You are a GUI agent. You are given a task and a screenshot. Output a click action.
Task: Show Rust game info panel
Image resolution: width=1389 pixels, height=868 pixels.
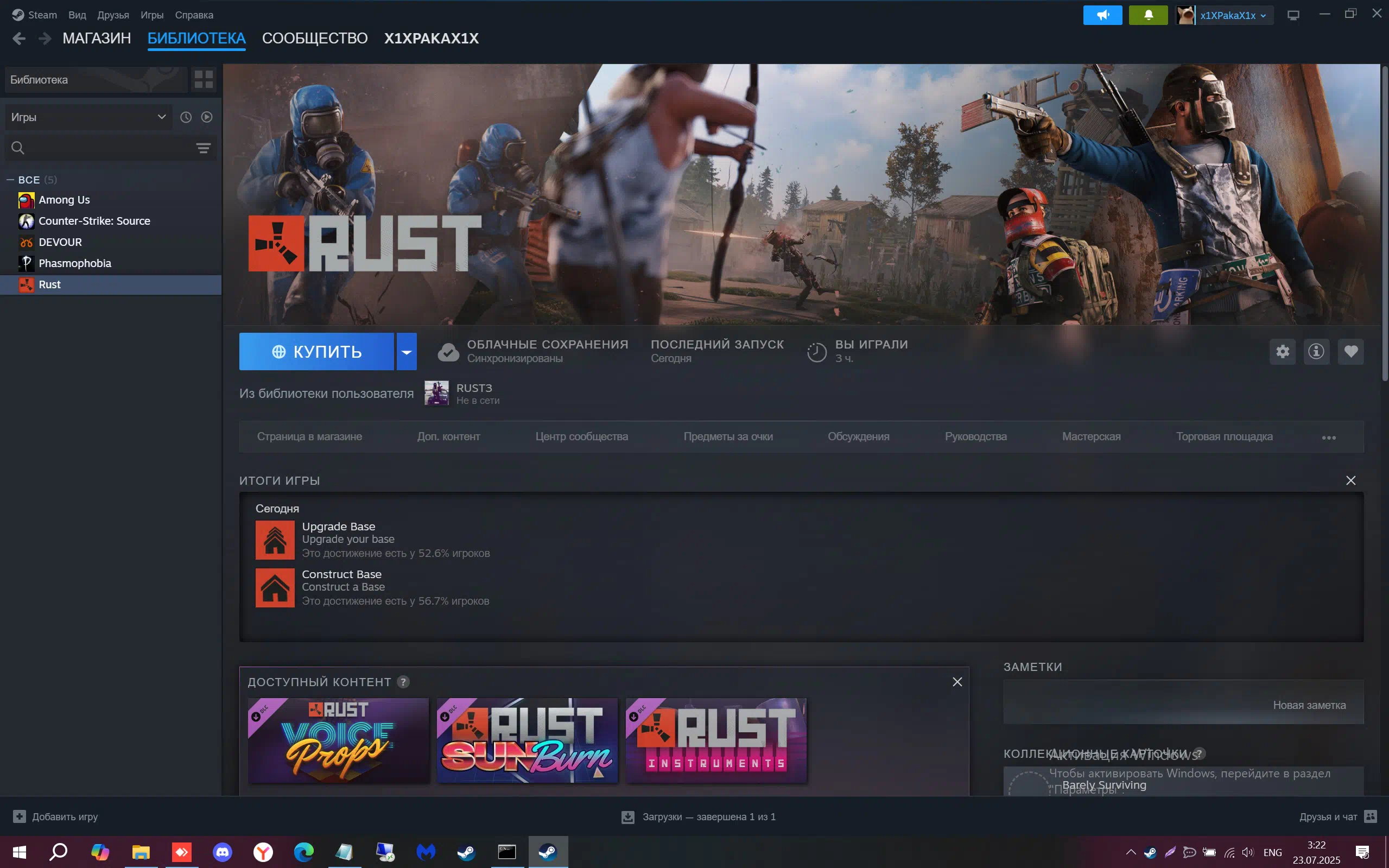point(1316,351)
